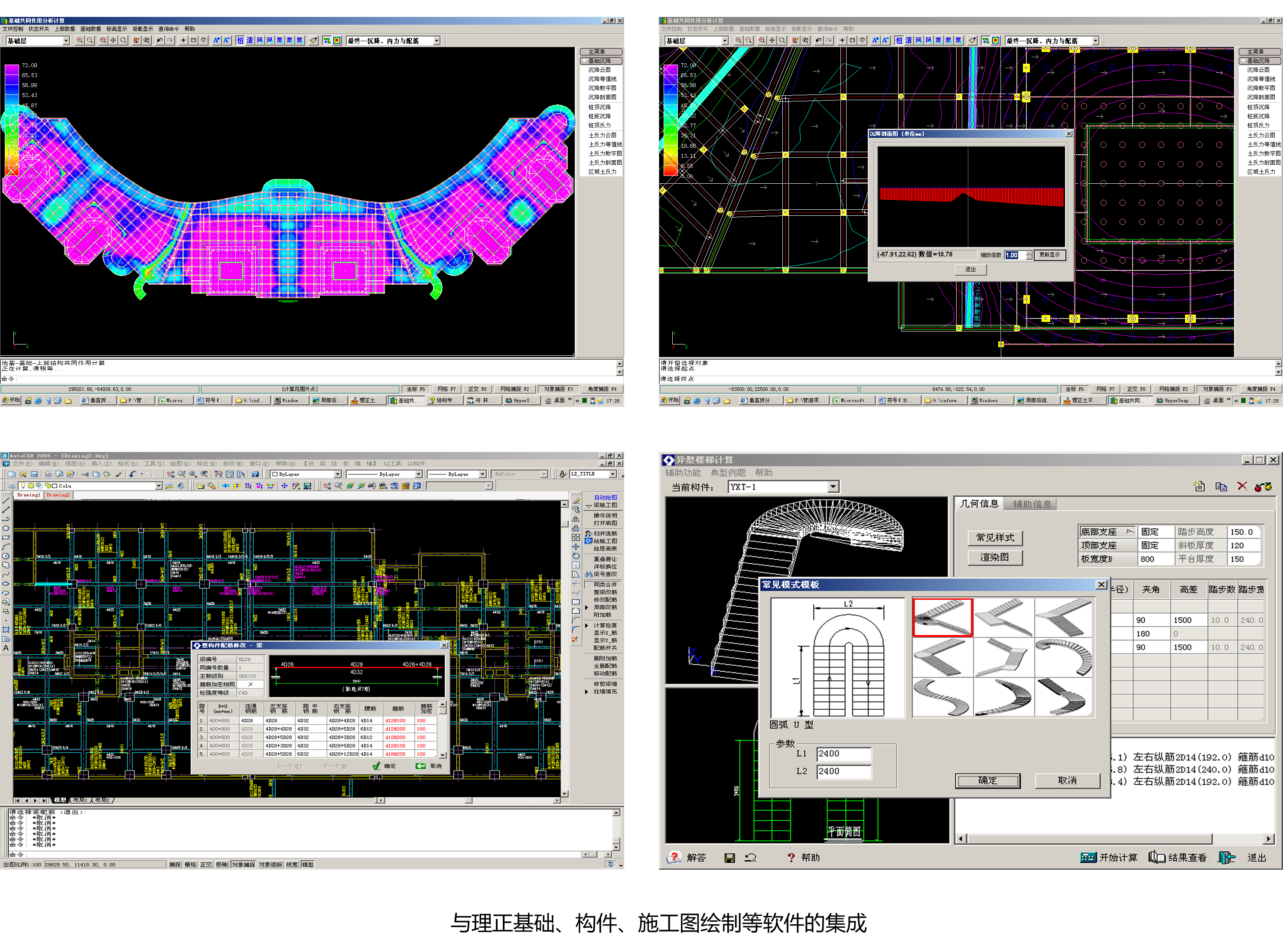The height and width of the screenshot is (952, 1283).
Task: Click the L1 parameter input field
Action: coord(844,754)
